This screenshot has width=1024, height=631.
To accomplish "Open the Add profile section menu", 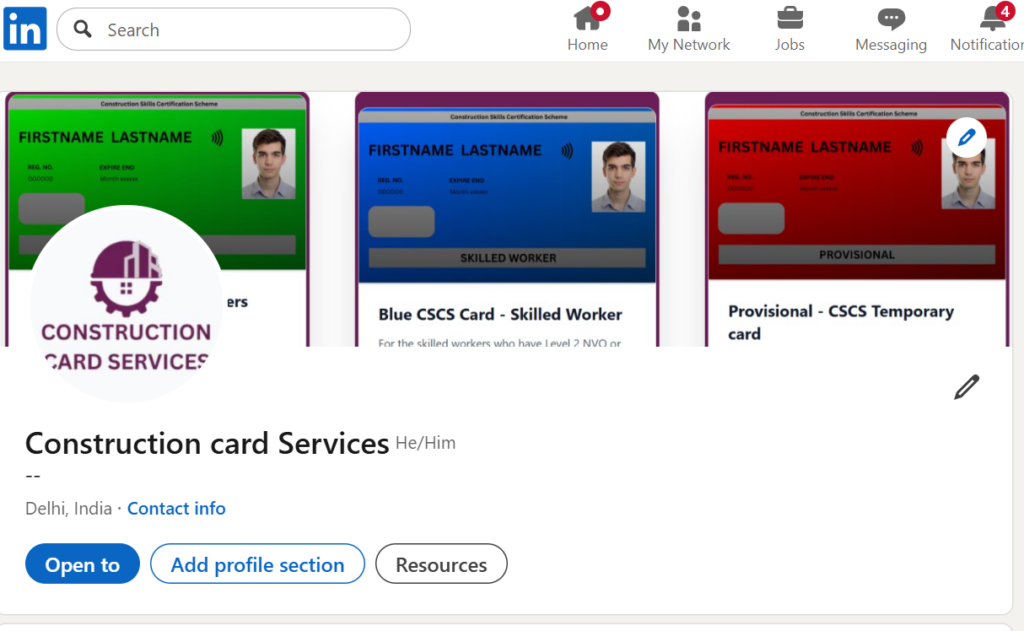I will click(x=257, y=564).
